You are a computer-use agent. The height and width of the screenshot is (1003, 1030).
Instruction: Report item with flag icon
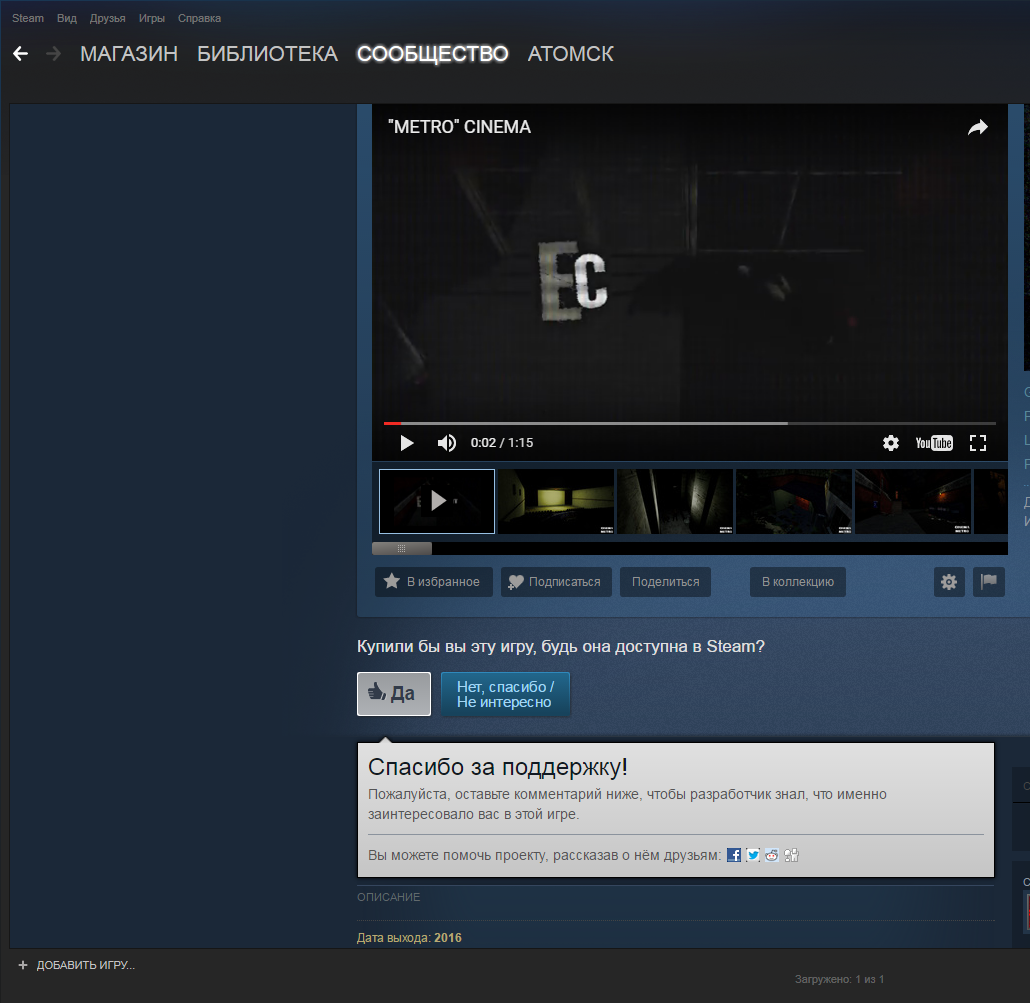pyautogui.click(x=989, y=582)
